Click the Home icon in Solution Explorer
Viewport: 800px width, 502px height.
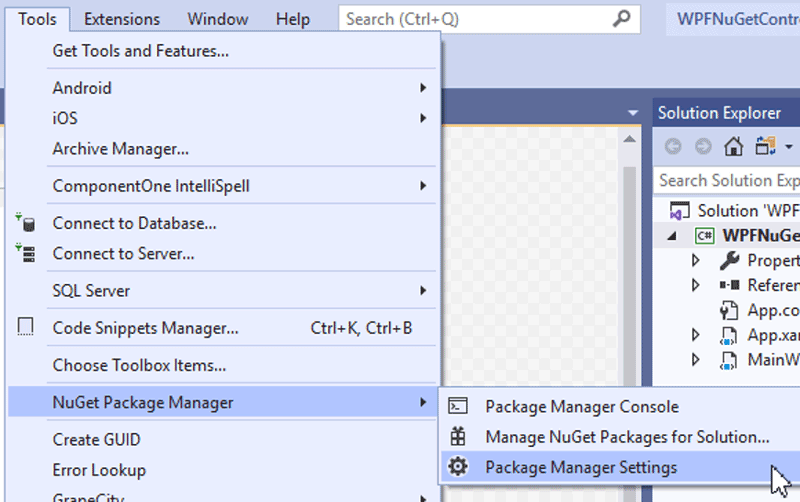(x=733, y=147)
